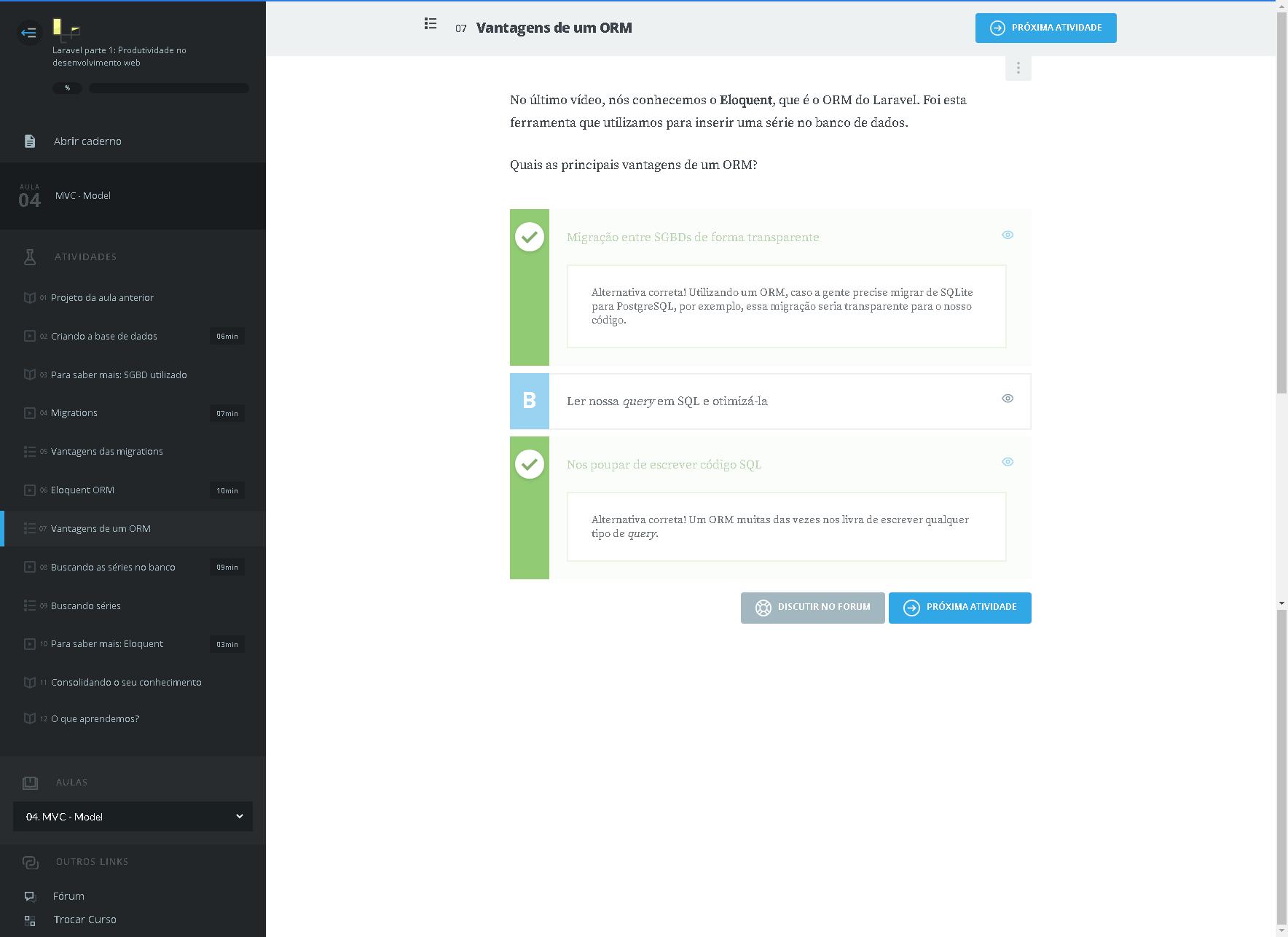Open the activity list icon beside the title
Viewport: 1288px width, 937px height.
pyautogui.click(x=431, y=24)
